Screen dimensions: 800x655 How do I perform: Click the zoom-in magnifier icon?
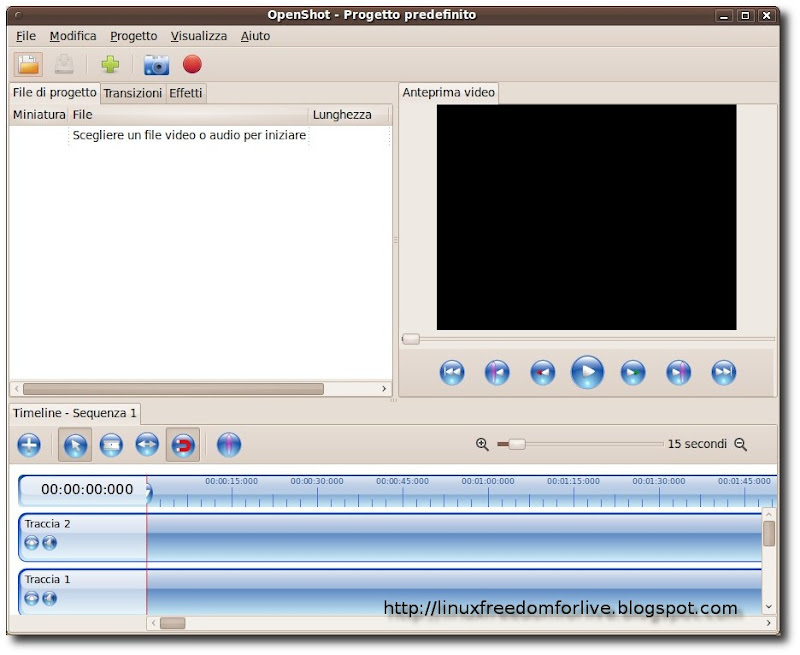482,444
